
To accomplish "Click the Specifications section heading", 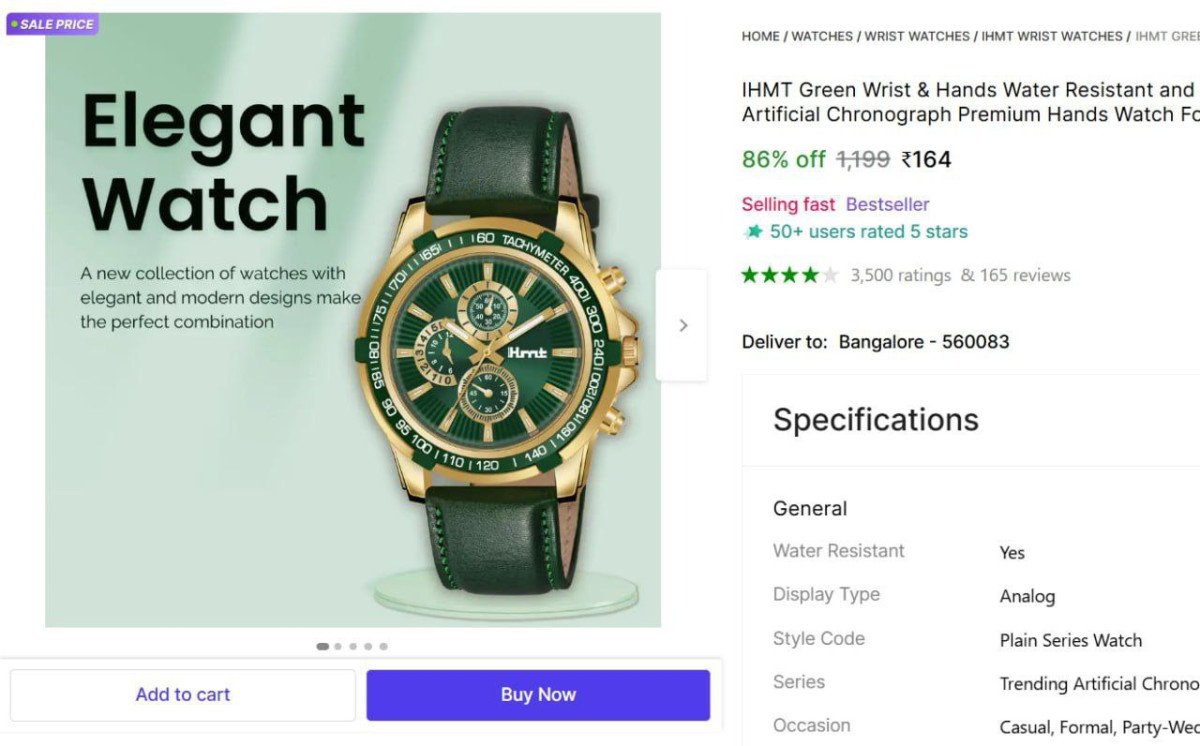I will (x=875, y=420).
